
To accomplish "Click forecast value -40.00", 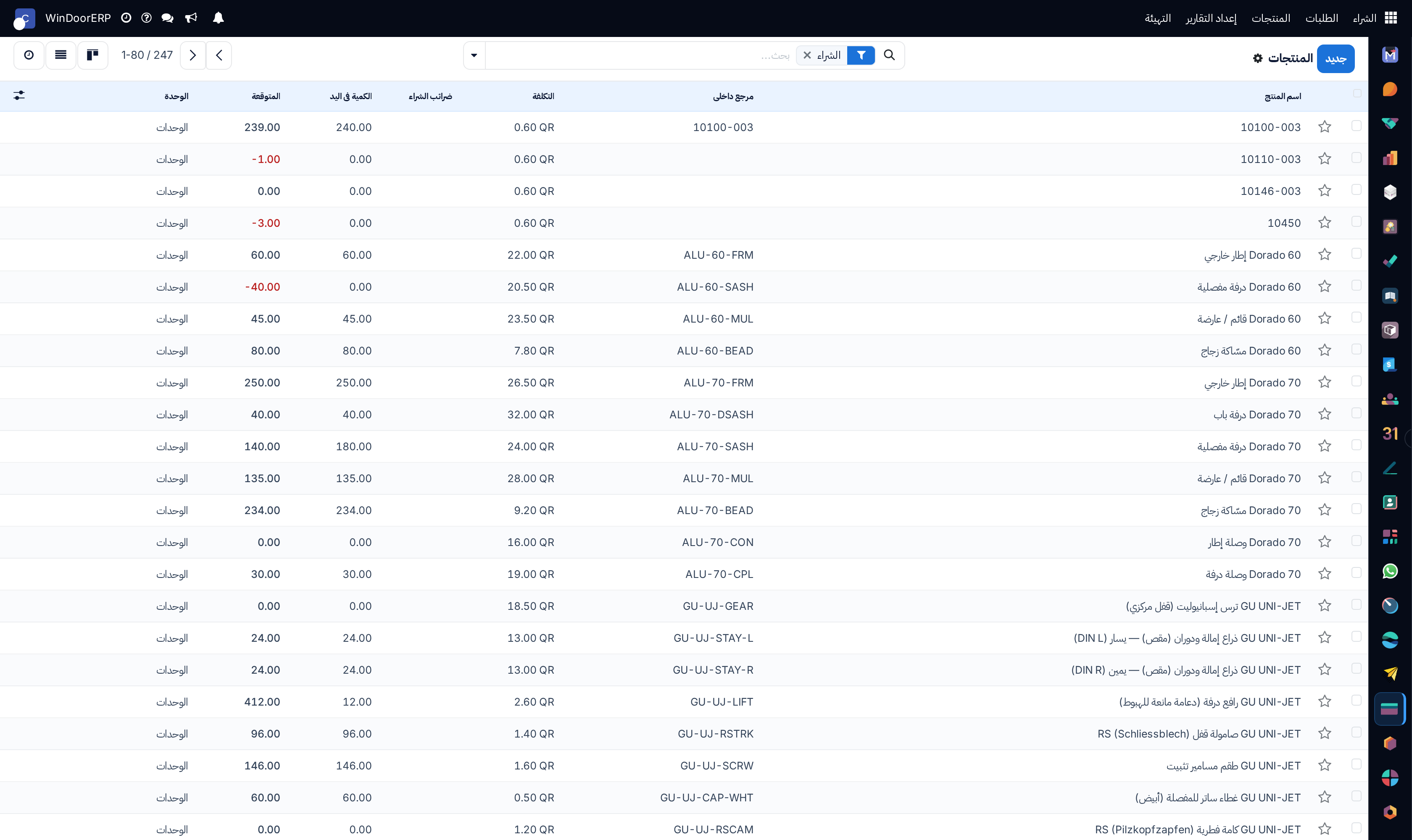I will 262,287.
